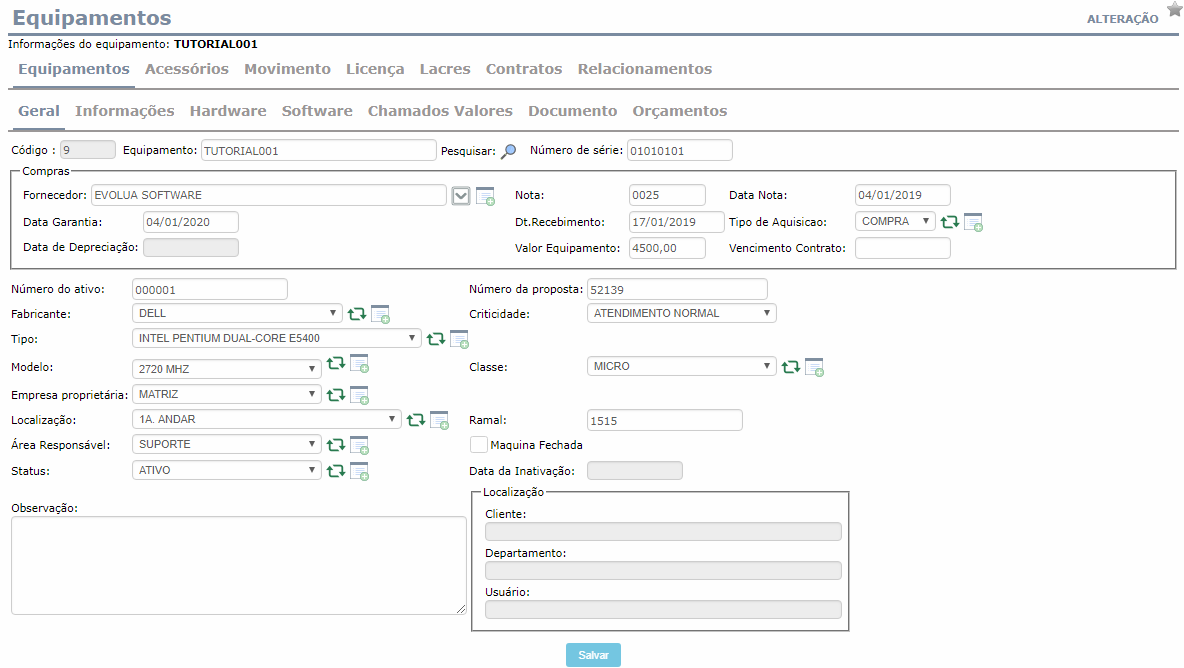Click add-new icon beside Tipo dropdown
The width and height of the screenshot is (1184, 668).
click(459, 339)
